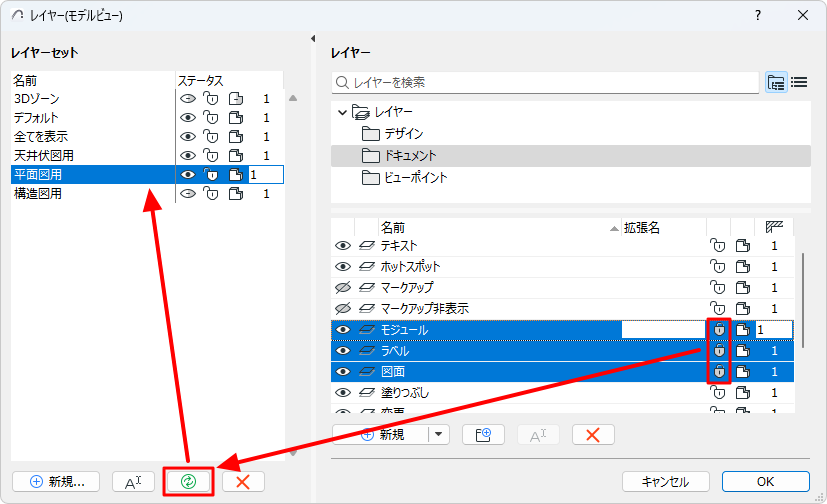Edit the intersection number field of モジュール
The image size is (827, 504).
tap(774, 330)
